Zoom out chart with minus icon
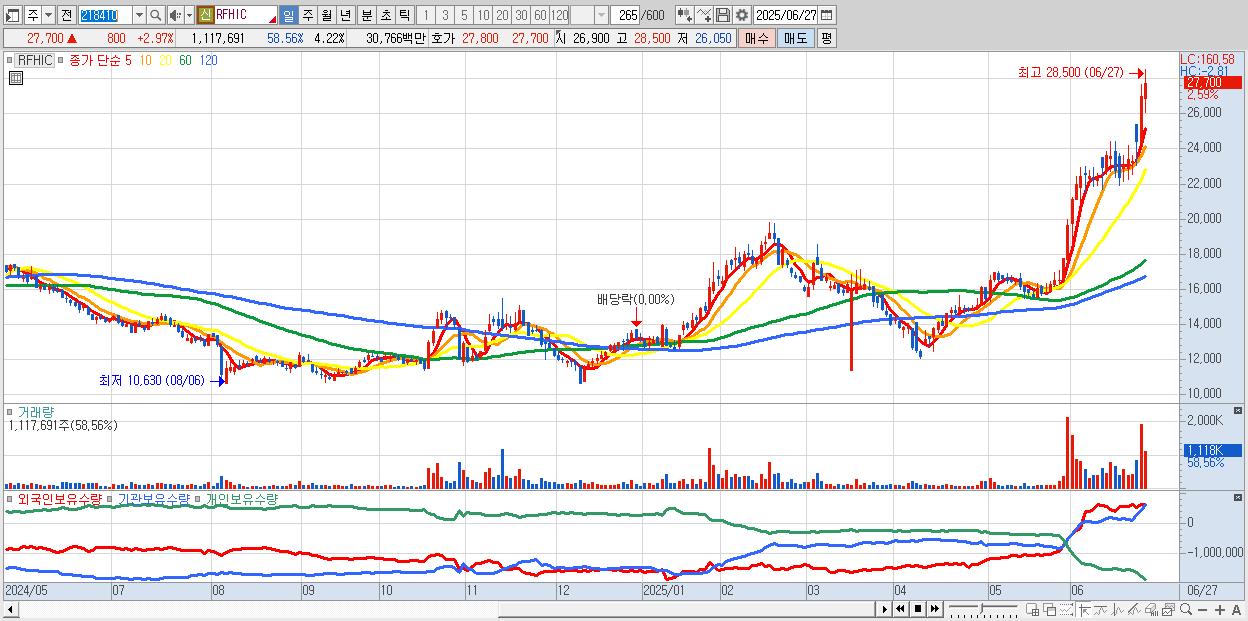Viewport: 1248px width, 621px height. coord(1203,609)
